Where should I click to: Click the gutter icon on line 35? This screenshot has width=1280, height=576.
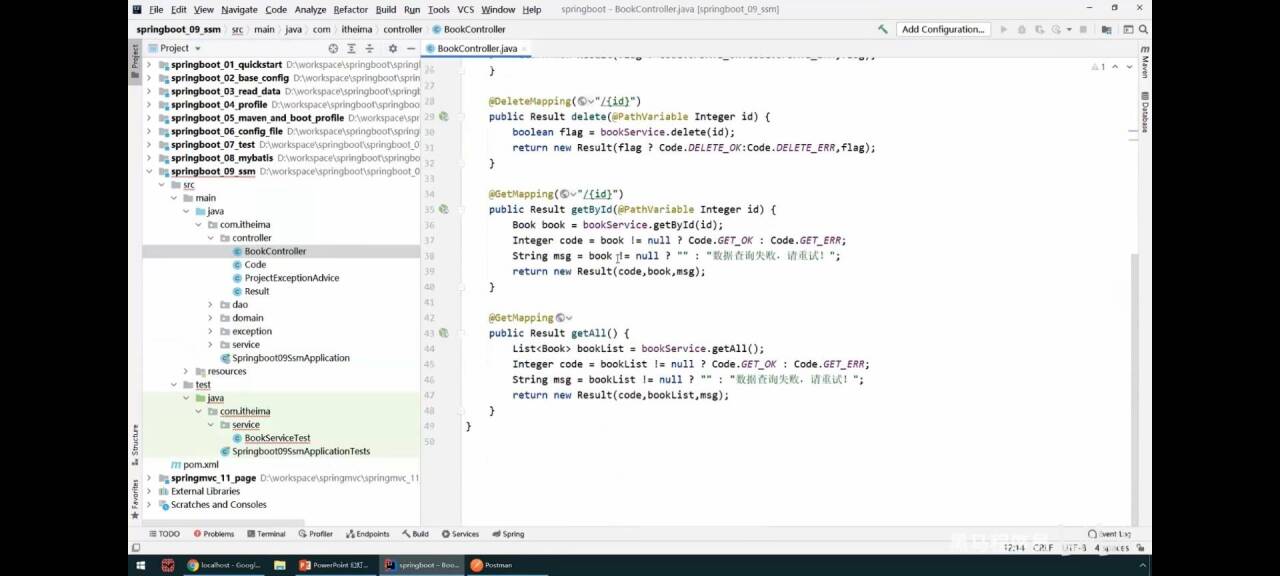[443, 210]
